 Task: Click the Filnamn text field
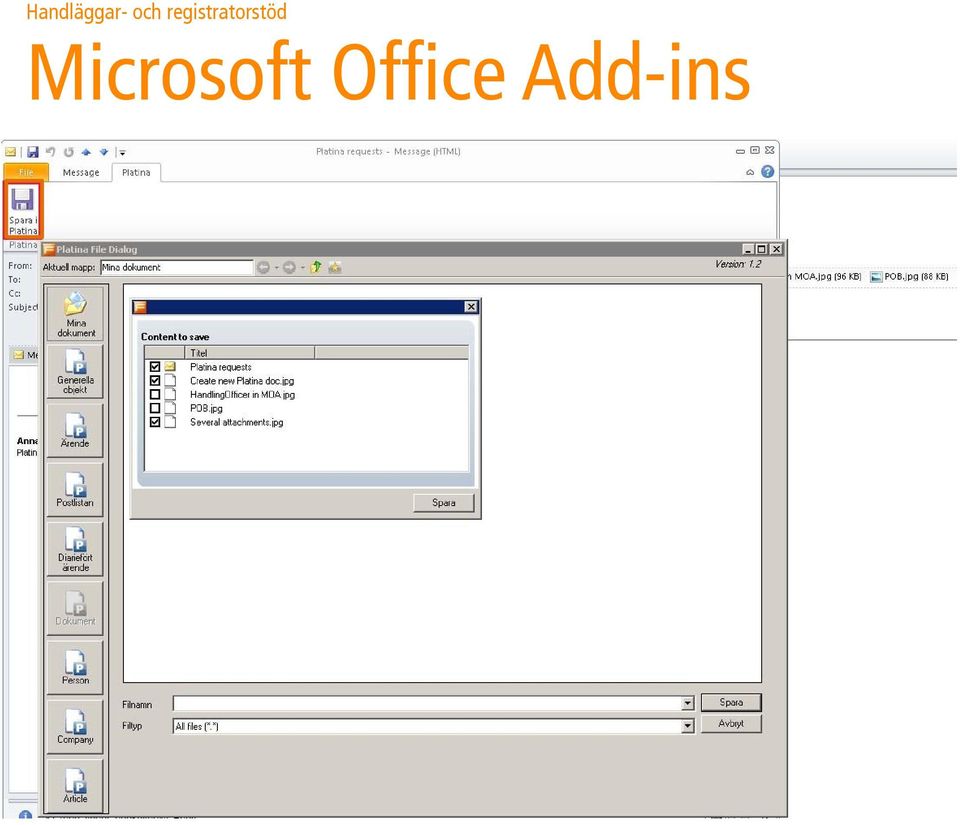point(427,703)
